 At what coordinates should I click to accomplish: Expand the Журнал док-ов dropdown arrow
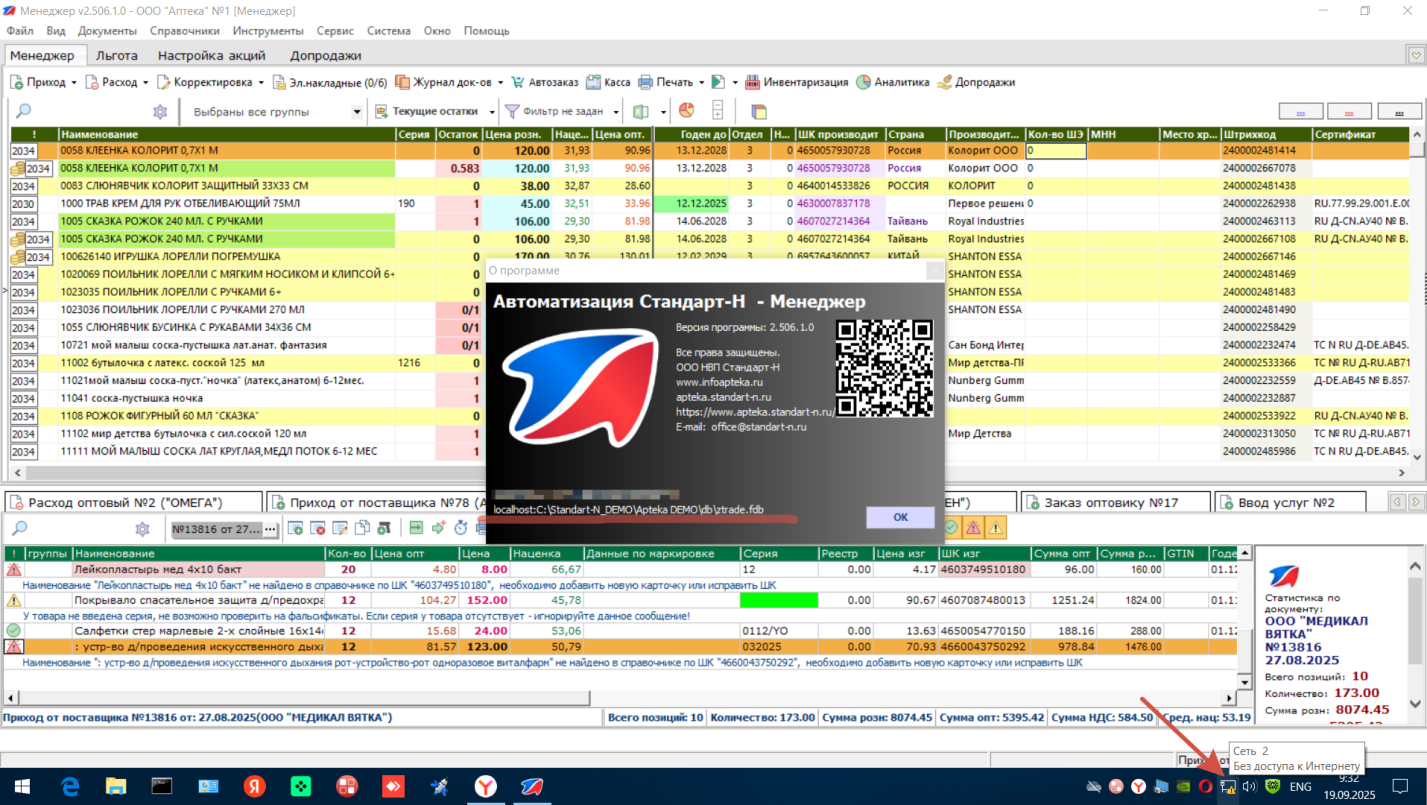click(x=499, y=82)
